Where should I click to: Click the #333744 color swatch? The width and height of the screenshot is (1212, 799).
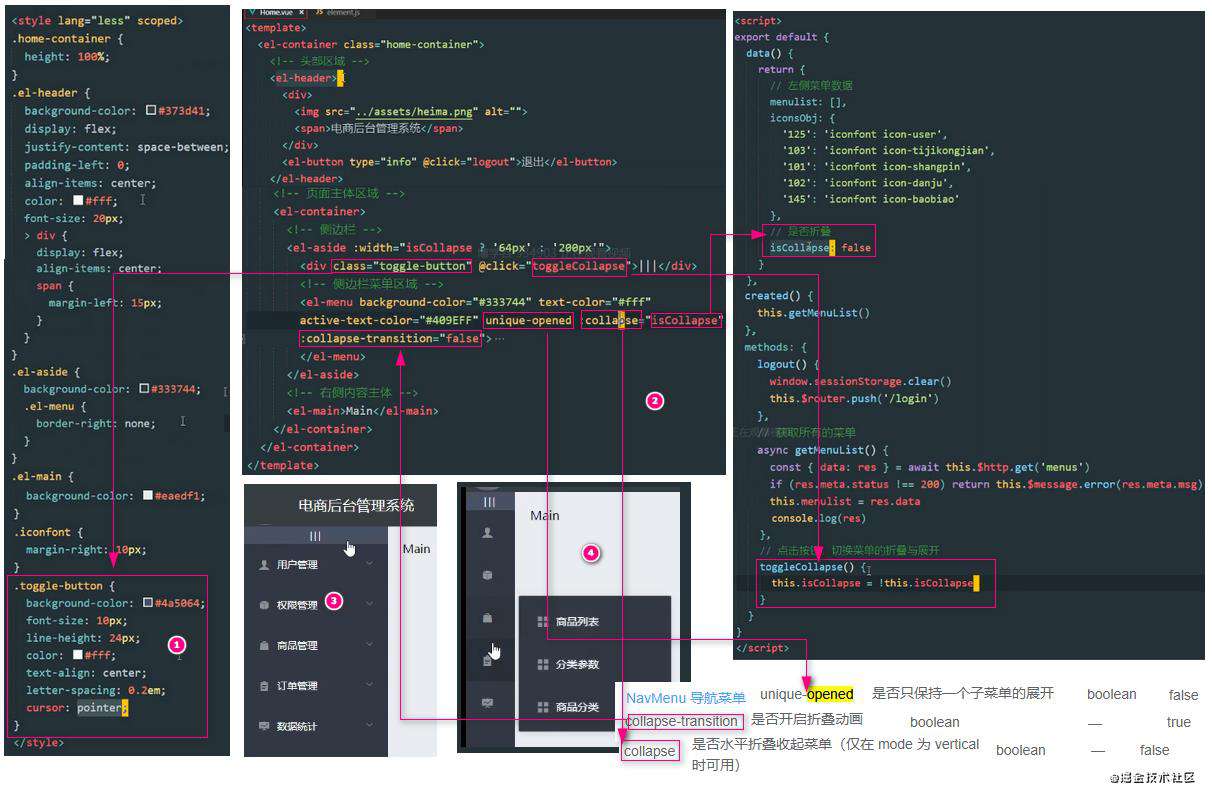click(x=145, y=389)
